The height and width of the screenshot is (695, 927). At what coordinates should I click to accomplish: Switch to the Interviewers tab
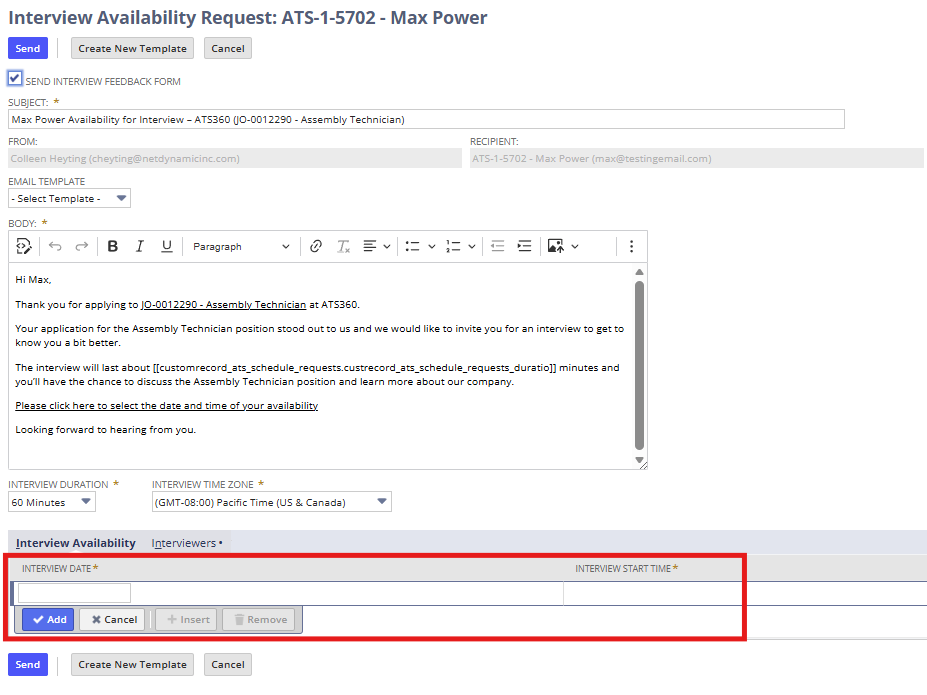click(x=187, y=543)
